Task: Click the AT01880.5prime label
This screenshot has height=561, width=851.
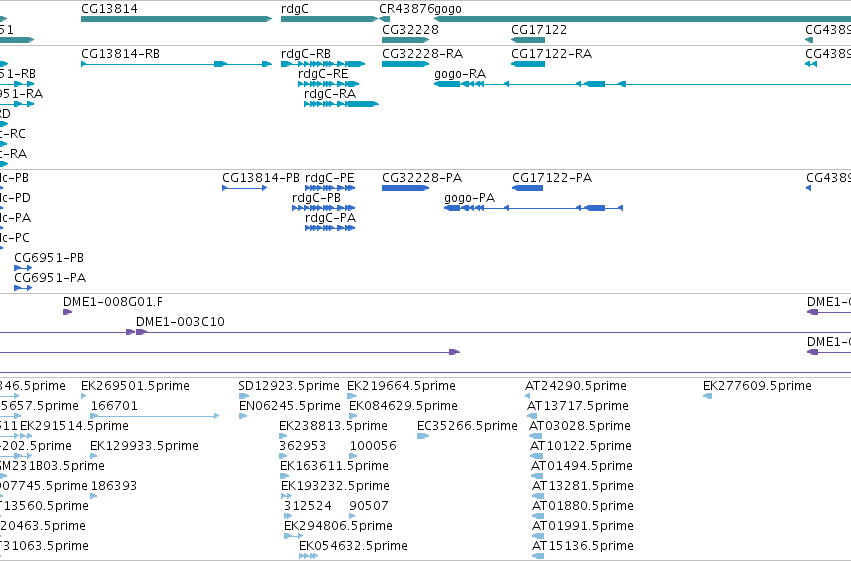Action: click(x=583, y=506)
